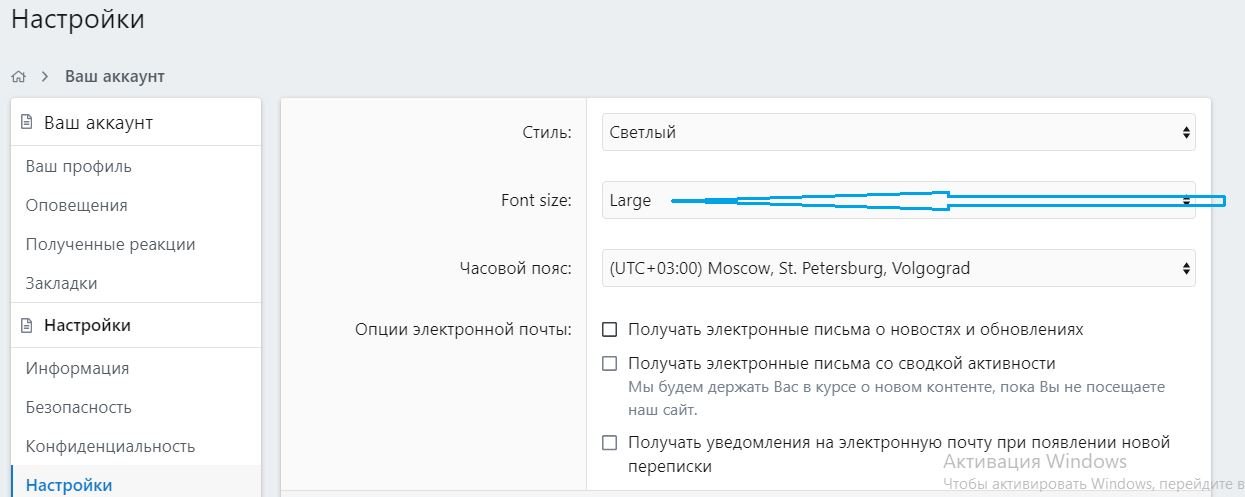The width and height of the screenshot is (1245, 497).
Task: Open Ваш профиль in sidebar
Action: coord(79,166)
